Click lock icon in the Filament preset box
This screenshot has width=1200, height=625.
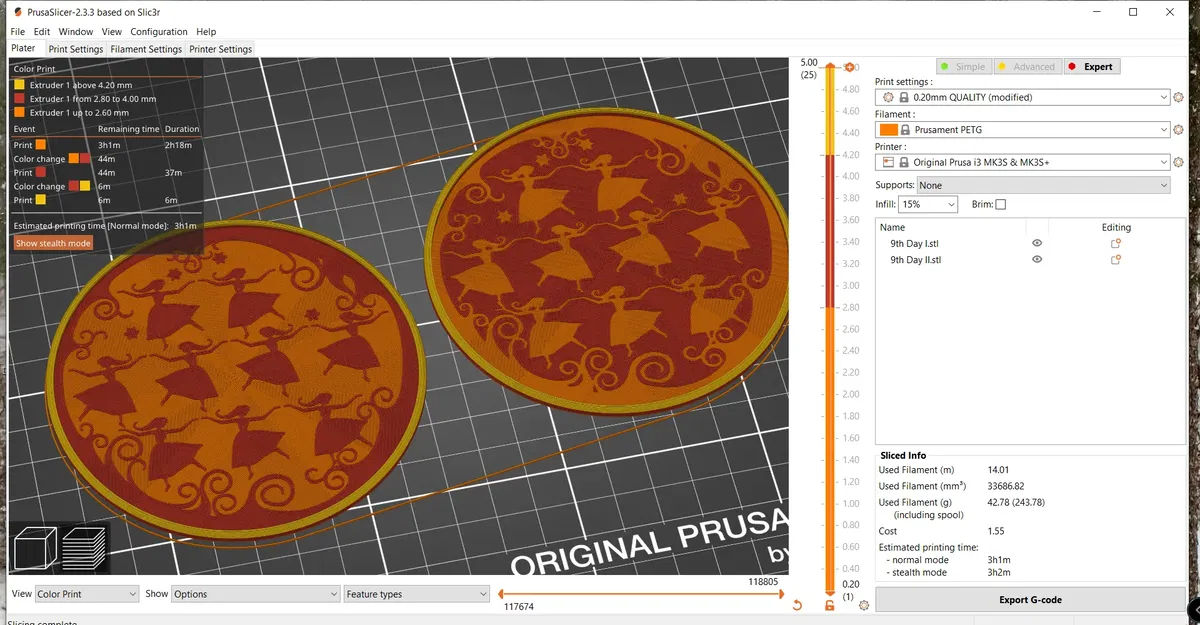905,130
